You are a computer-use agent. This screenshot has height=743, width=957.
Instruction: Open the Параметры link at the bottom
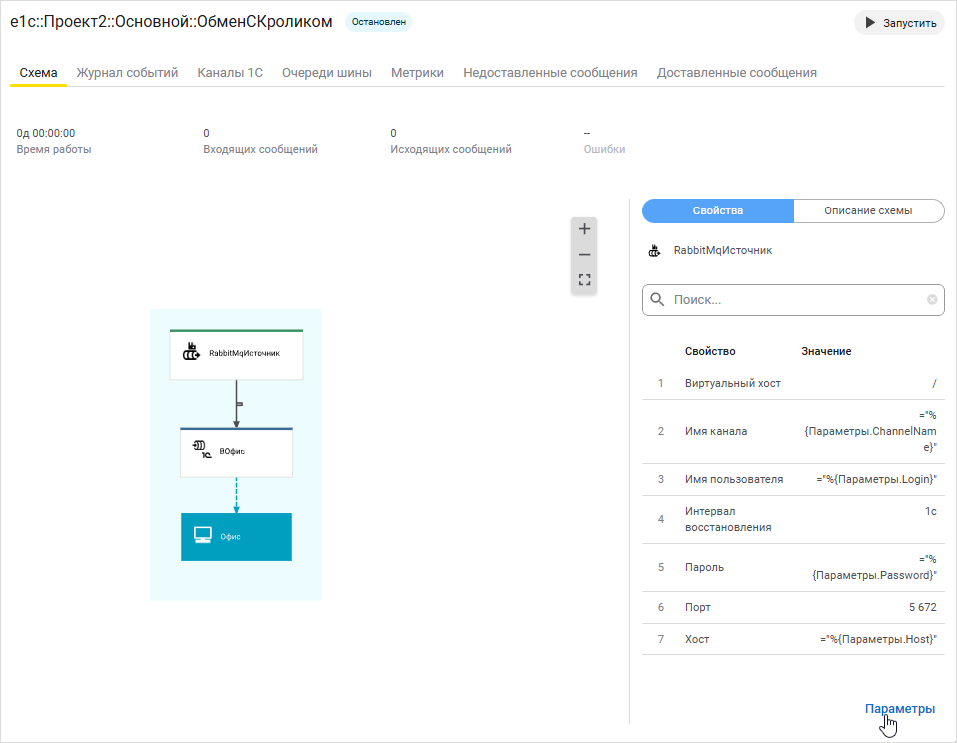899,707
